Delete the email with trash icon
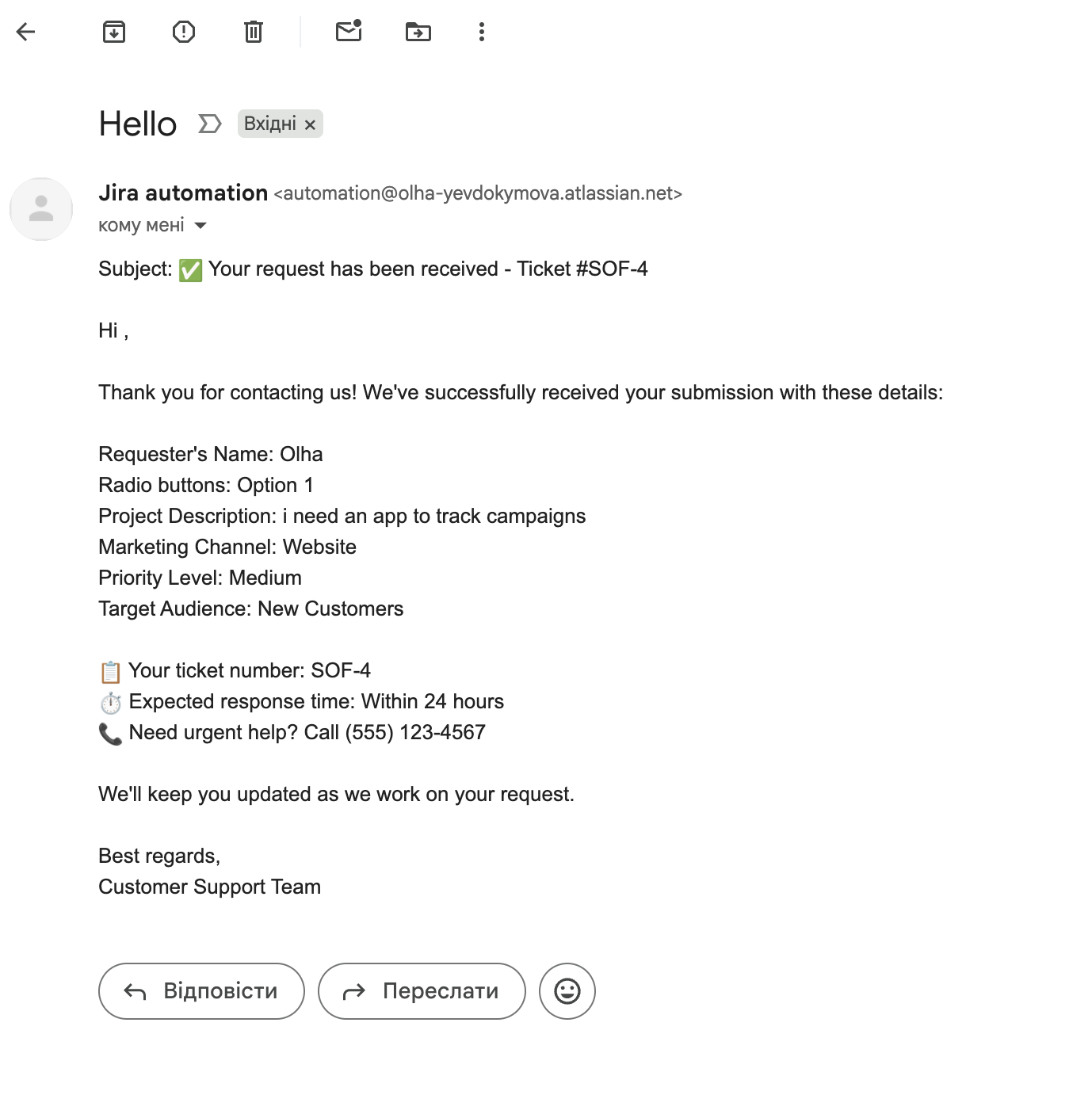The height and width of the screenshot is (1095, 1092). pyautogui.click(x=254, y=32)
